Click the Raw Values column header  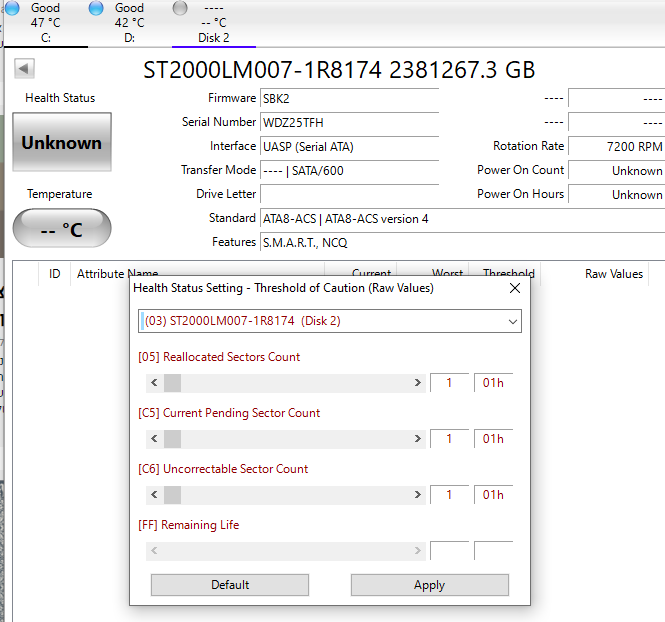click(x=595, y=274)
